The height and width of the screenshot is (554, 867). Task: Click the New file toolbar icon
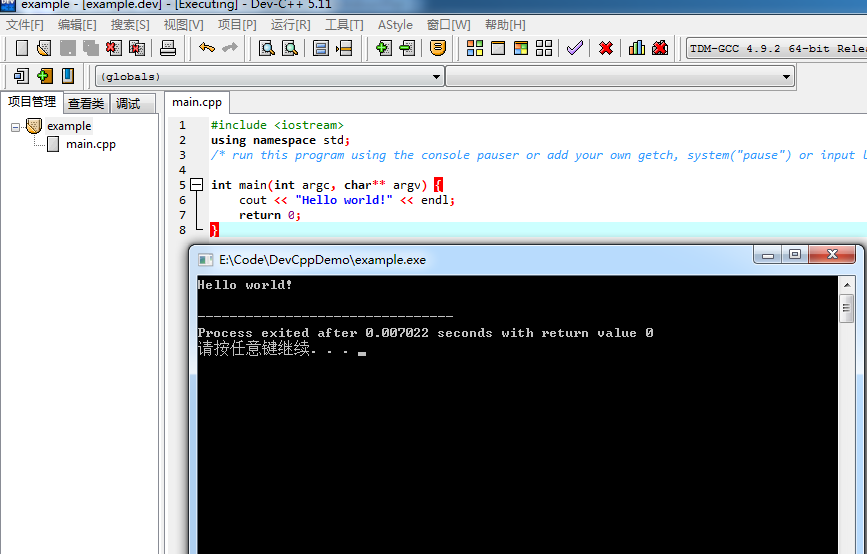pos(22,48)
